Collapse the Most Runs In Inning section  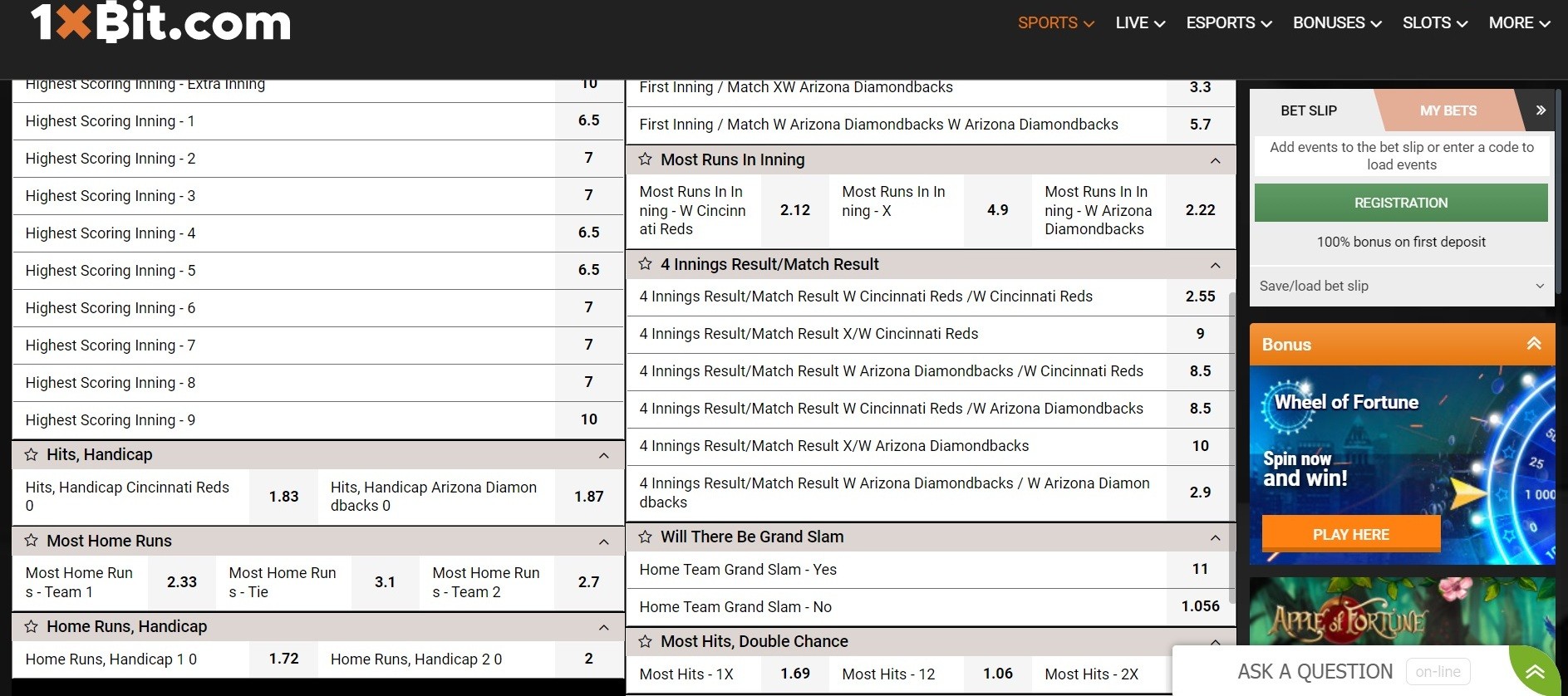click(1215, 160)
